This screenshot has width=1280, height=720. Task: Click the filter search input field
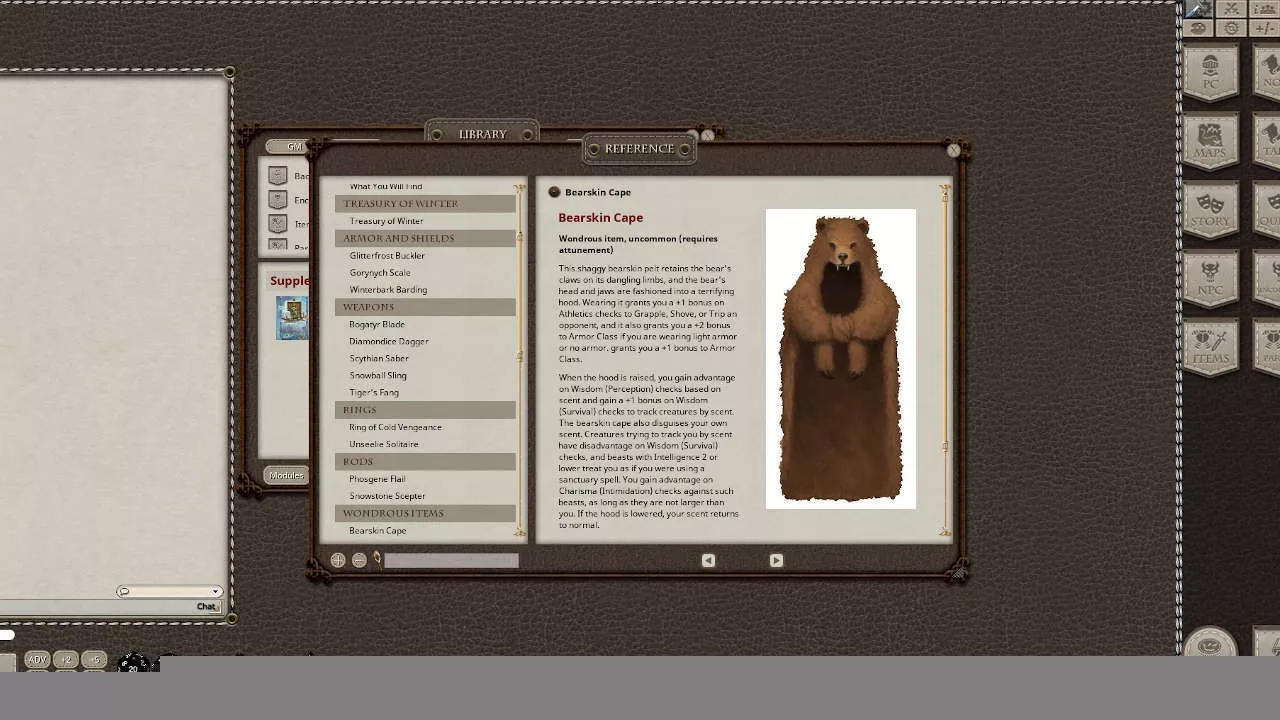(x=452, y=560)
